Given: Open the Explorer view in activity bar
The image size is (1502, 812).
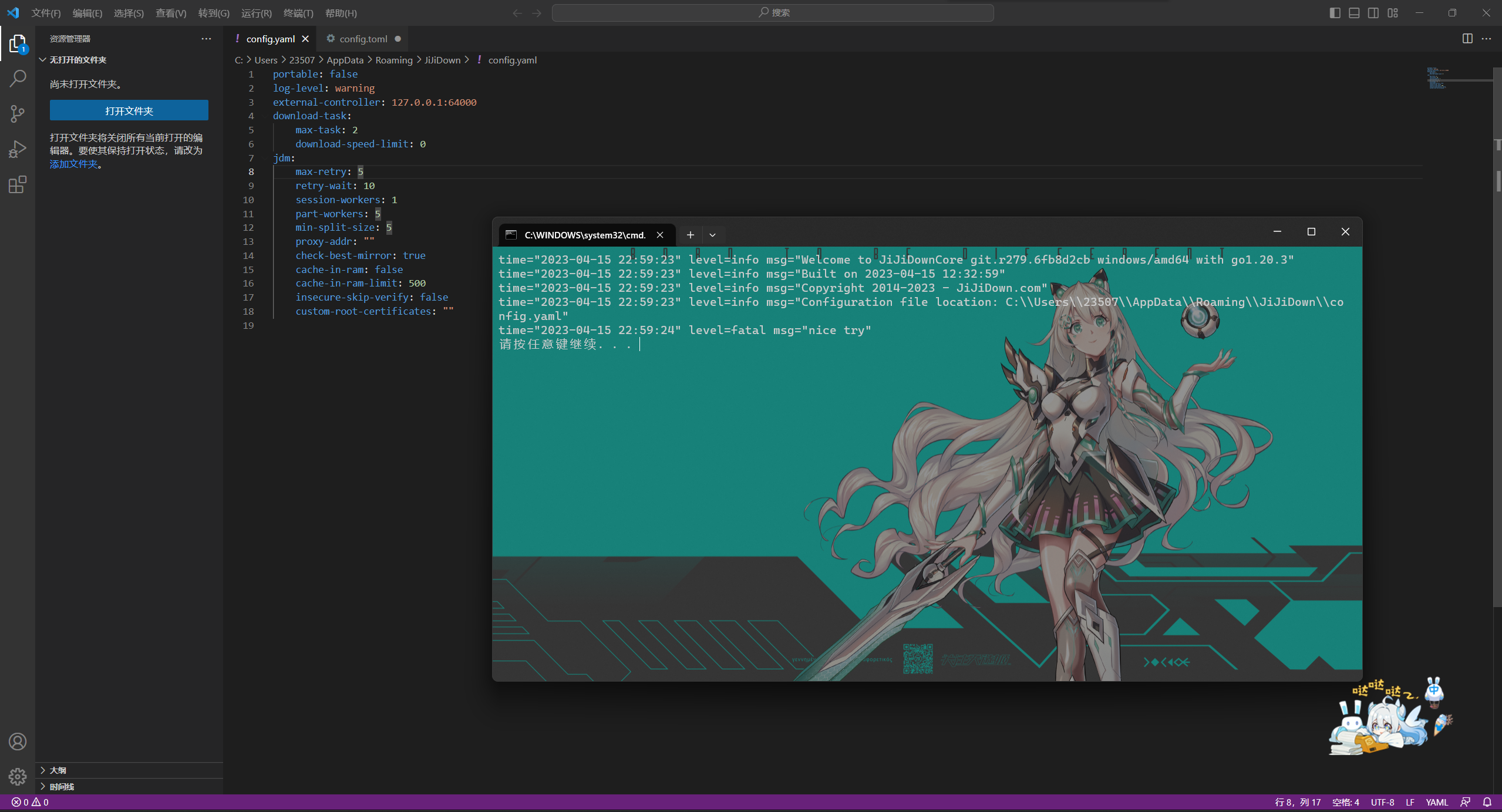Looking at the screenshot, I should coord(18,43).
